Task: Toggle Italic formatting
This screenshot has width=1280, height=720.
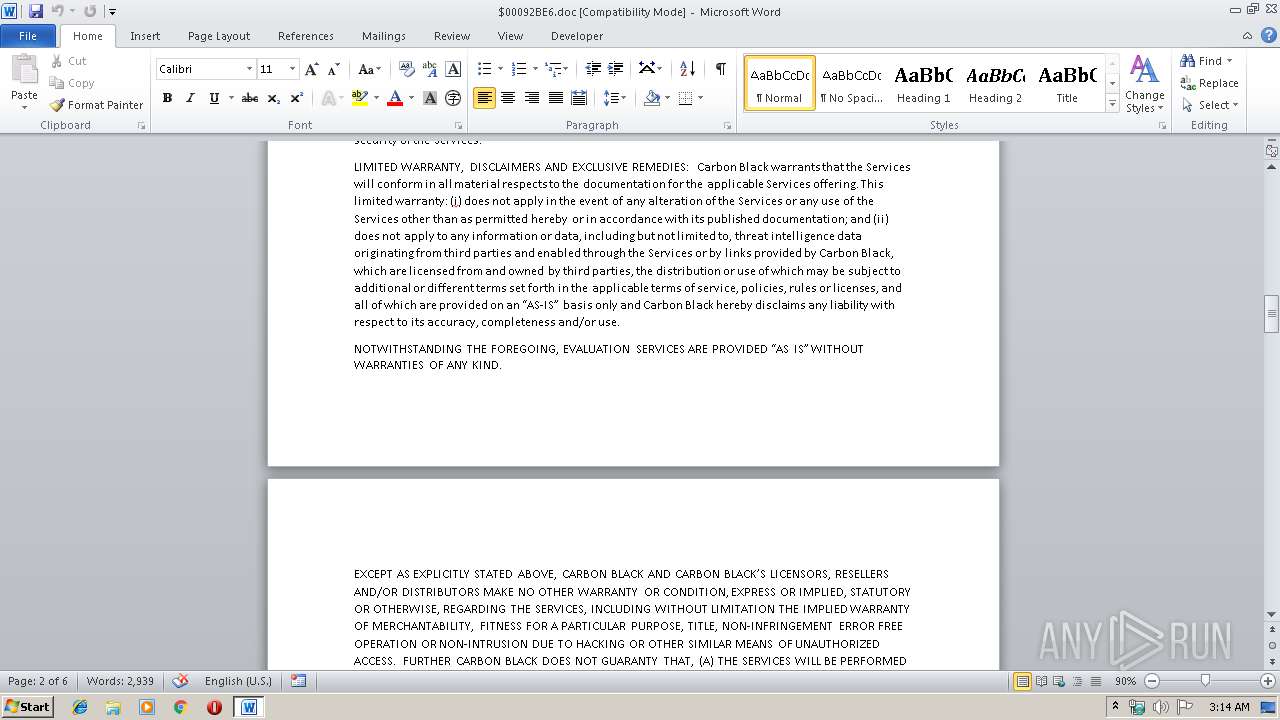Action: click(190, 98)
